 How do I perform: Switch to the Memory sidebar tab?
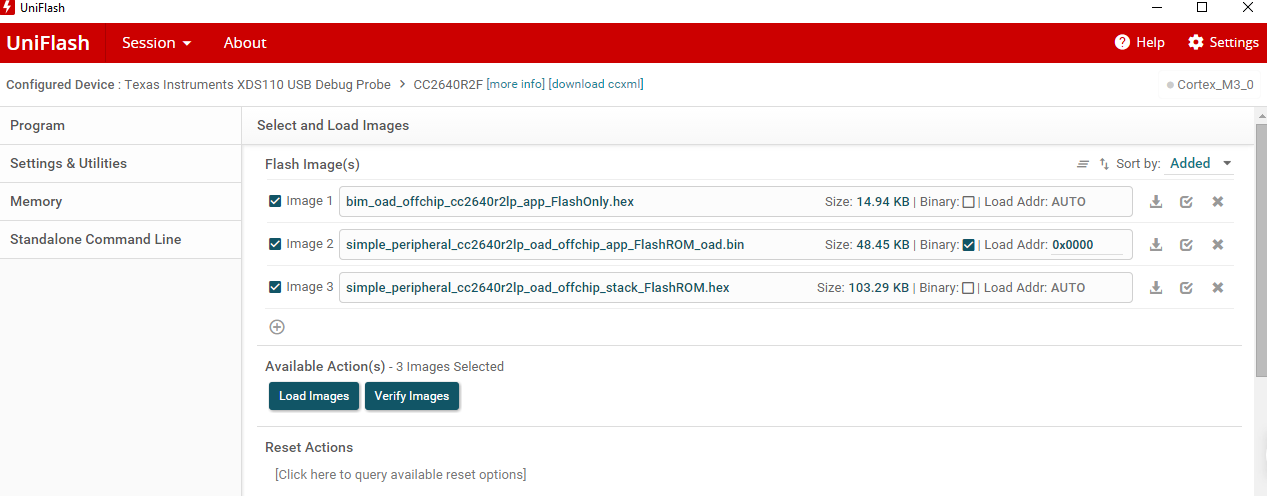pyautogui.click(x=120, y=202)
